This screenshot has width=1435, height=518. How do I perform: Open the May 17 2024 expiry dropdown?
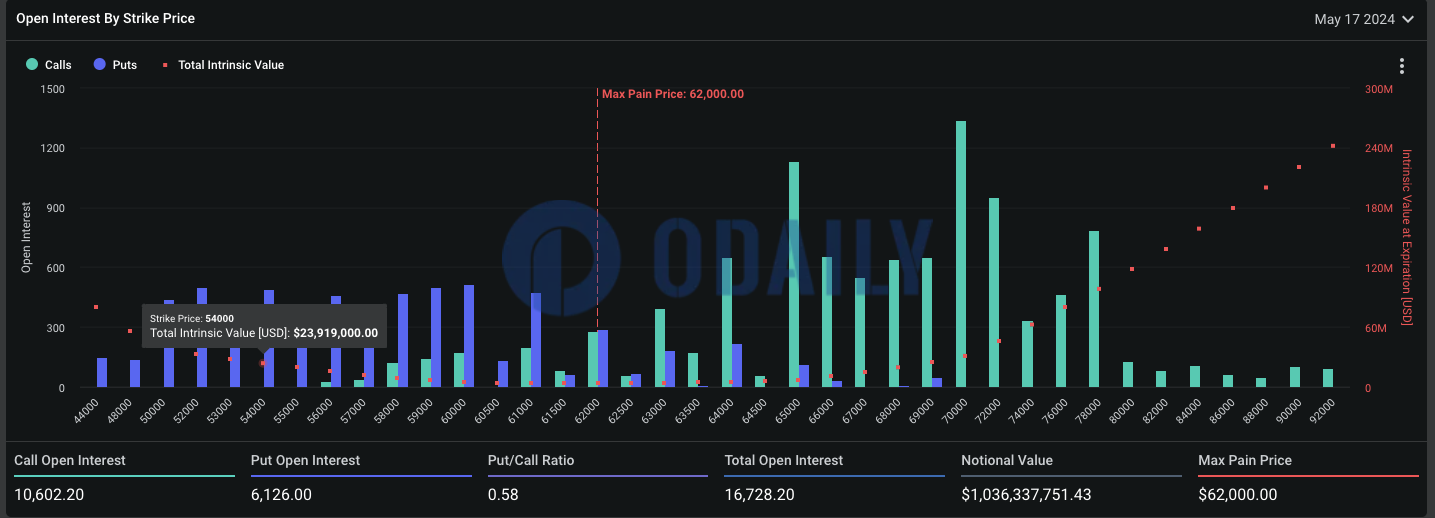coord(1364,19)
